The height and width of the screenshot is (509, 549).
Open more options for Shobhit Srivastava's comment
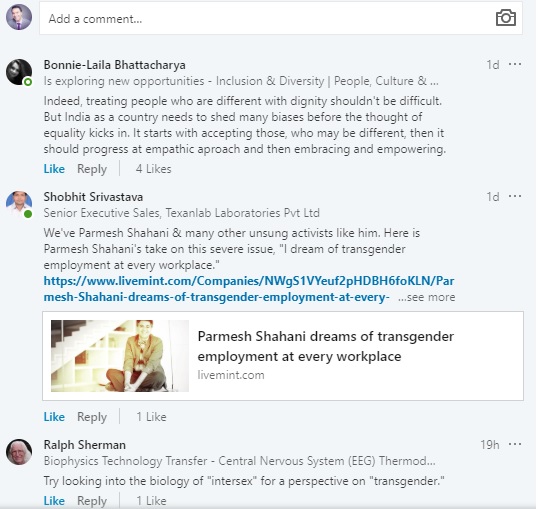(x=515, y=196)
